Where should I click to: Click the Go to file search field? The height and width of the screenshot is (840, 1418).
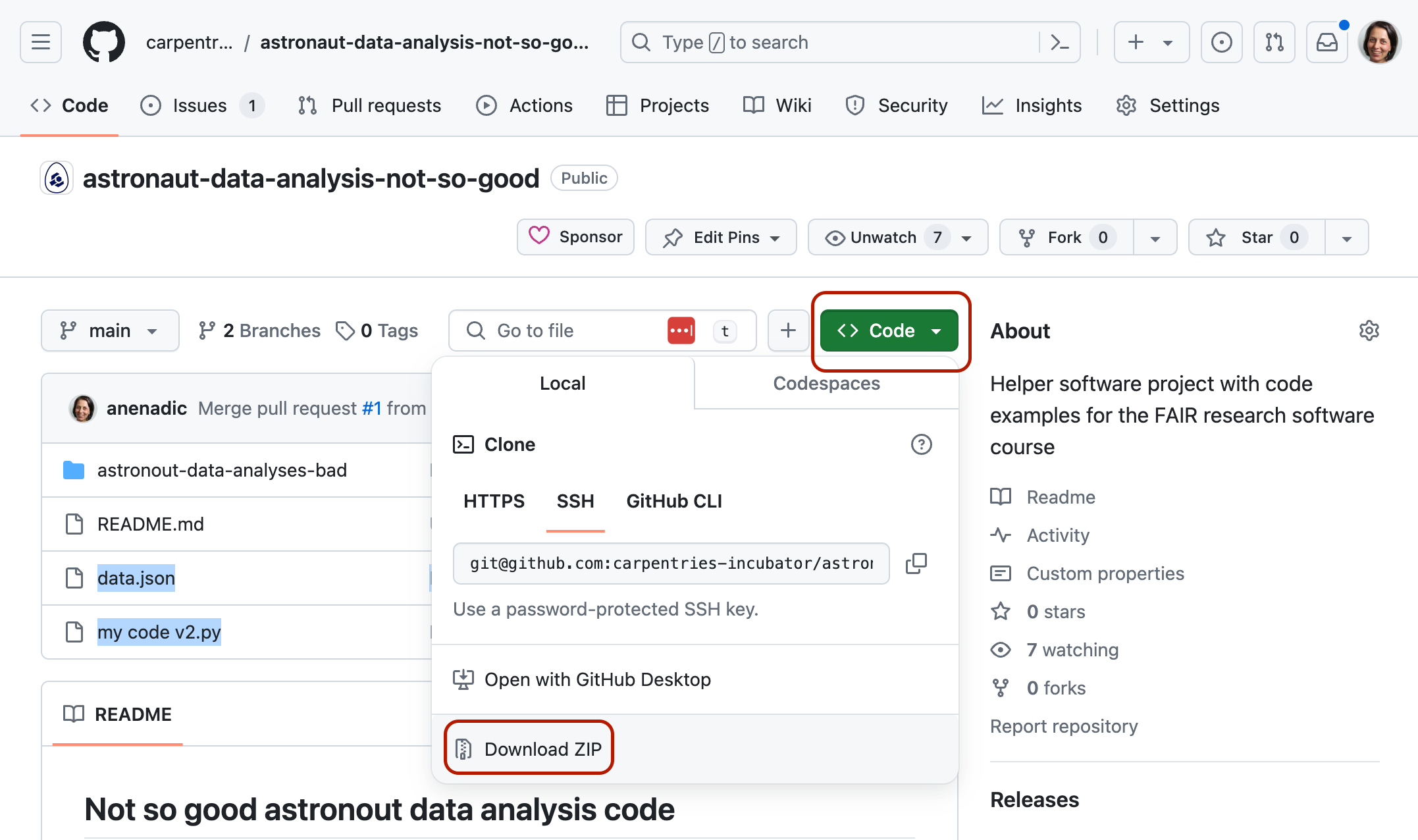pos(602,330)
